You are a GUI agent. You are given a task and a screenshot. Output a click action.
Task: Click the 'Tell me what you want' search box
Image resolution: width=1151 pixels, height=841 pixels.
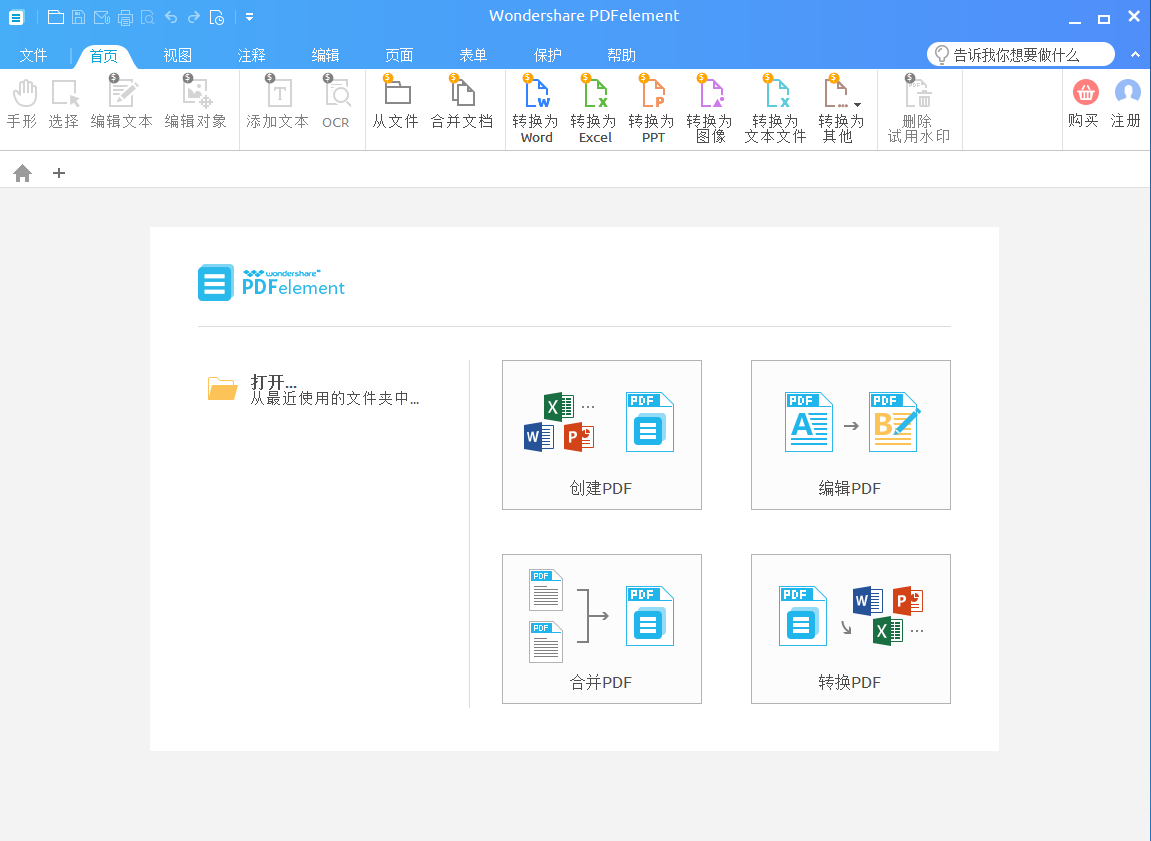[1020, 55]
